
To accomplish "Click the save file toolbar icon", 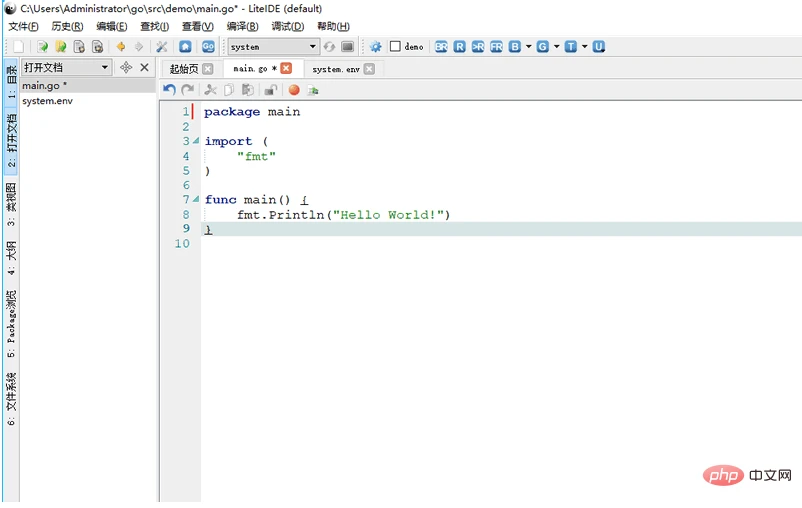I will coord(79,47).
